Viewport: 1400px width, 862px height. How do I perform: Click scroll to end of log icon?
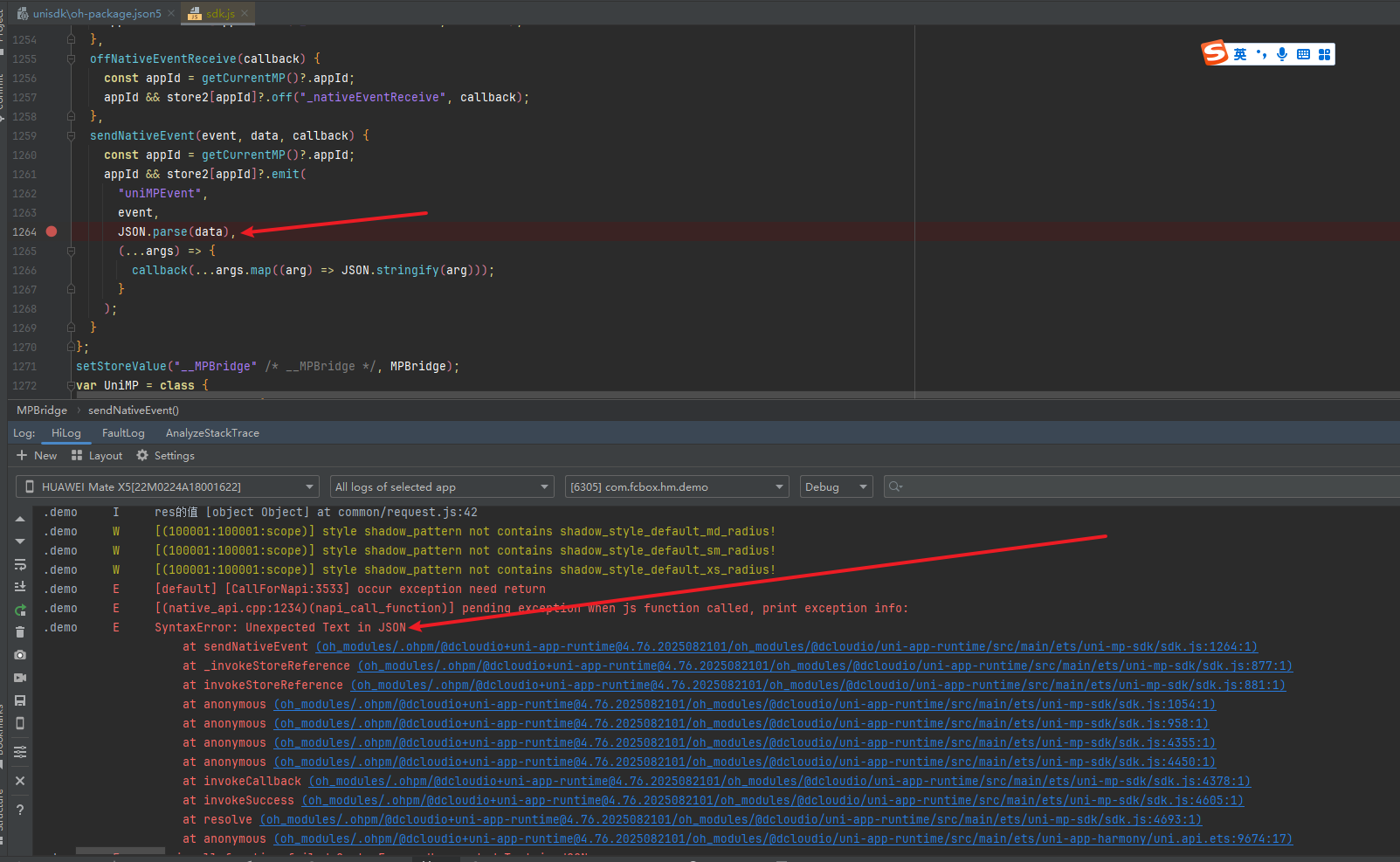coord(20,587)
